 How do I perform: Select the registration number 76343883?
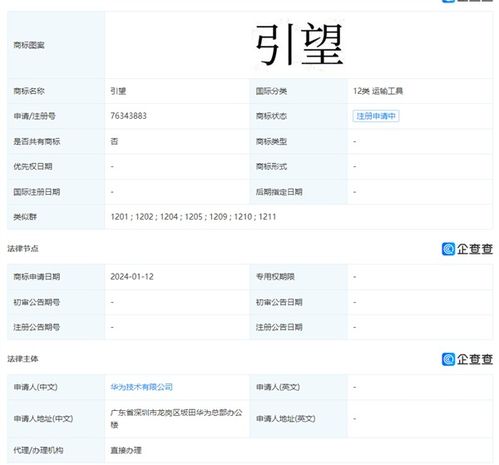(x=129, y=116)
